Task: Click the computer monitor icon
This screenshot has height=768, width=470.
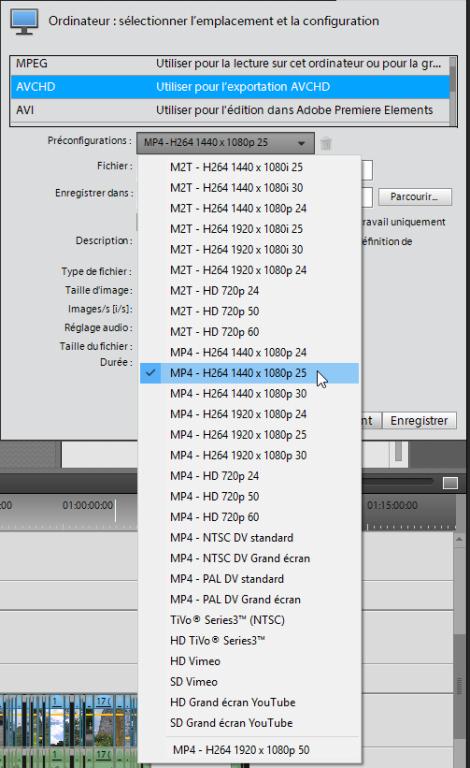Action: pyautogui.click(x=24, y=22)
